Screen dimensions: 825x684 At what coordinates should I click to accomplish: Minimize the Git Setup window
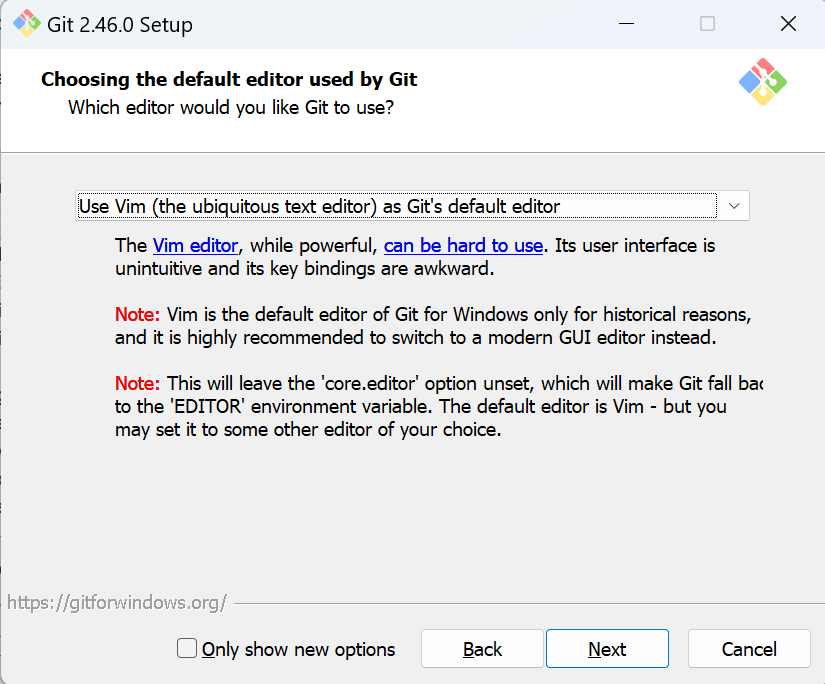[x=626, y=24]
